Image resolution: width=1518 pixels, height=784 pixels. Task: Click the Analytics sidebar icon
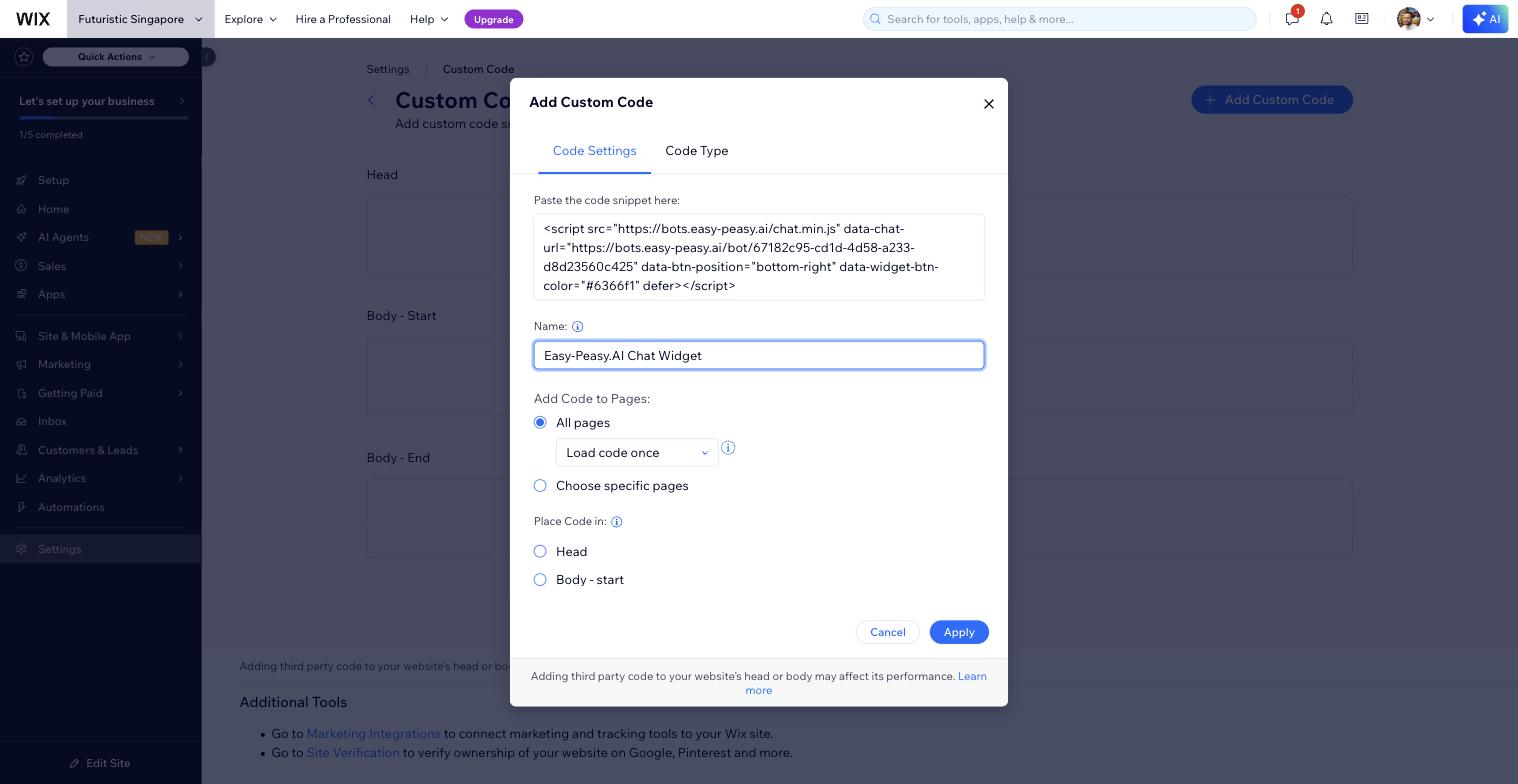pyautogui.click(x=22, y=479)
